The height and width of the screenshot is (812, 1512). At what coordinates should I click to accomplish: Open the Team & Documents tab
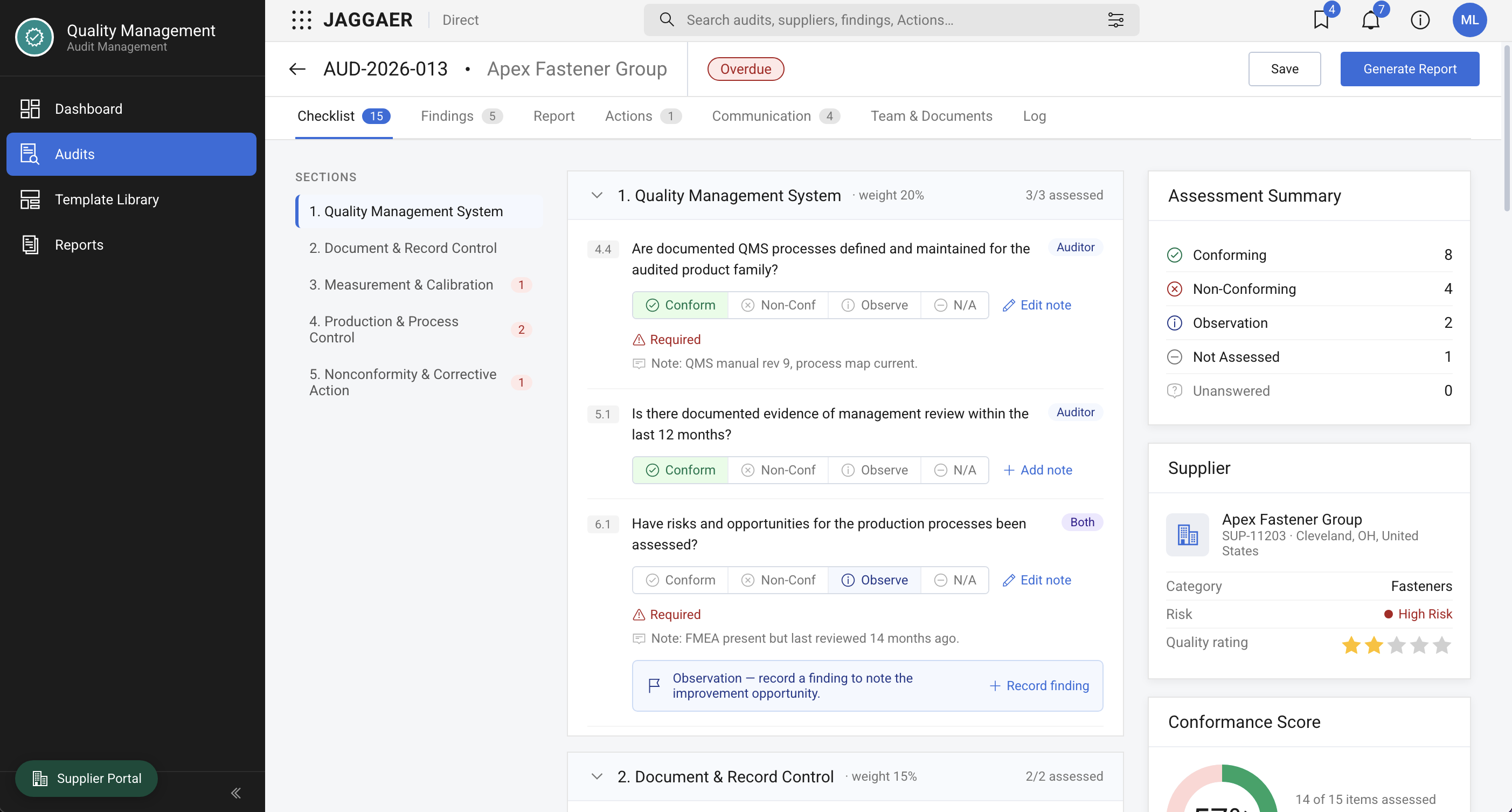click(931, 116)
